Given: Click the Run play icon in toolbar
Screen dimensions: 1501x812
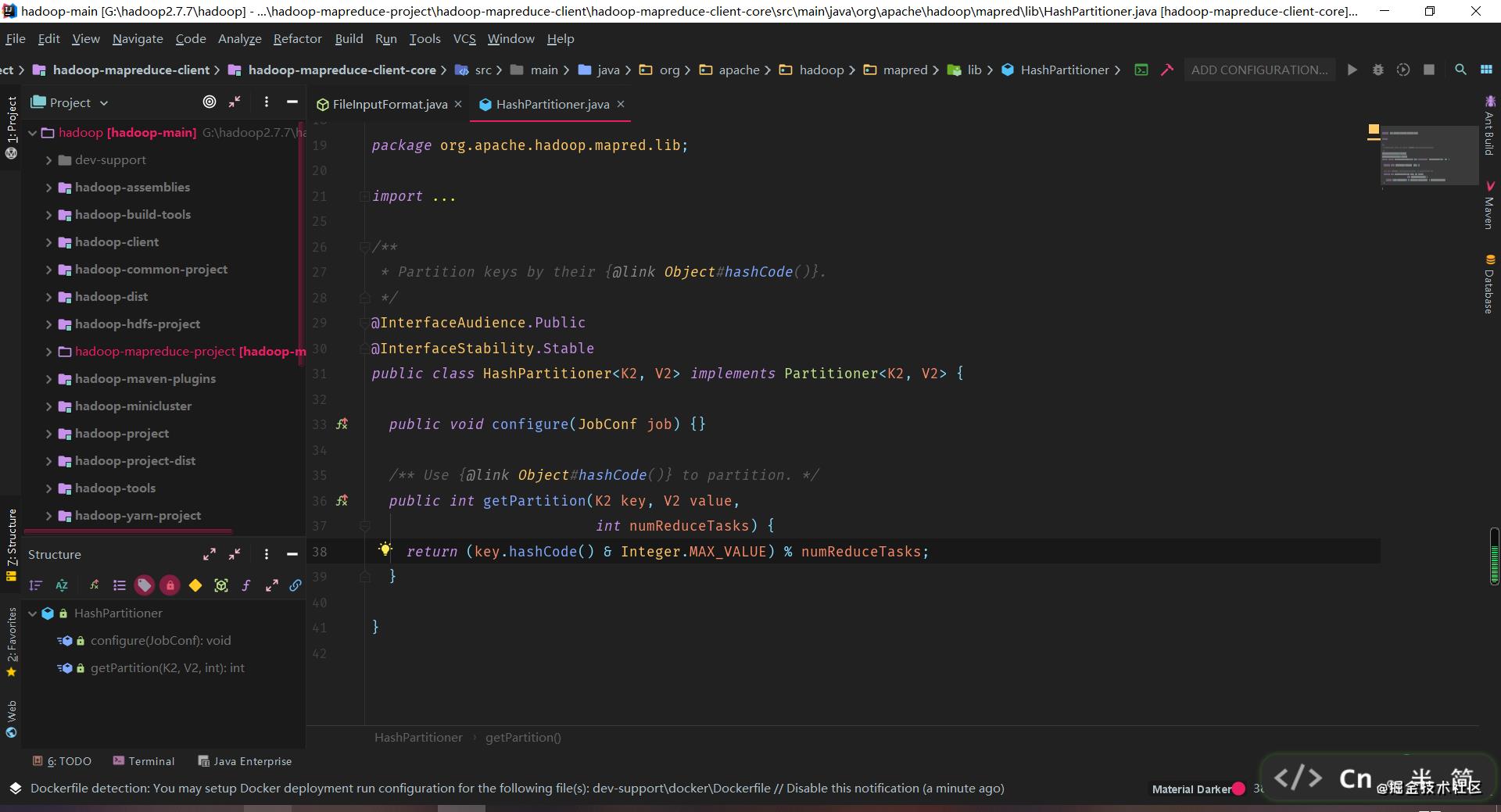Looking at the screenshot, I should 1352,70.
